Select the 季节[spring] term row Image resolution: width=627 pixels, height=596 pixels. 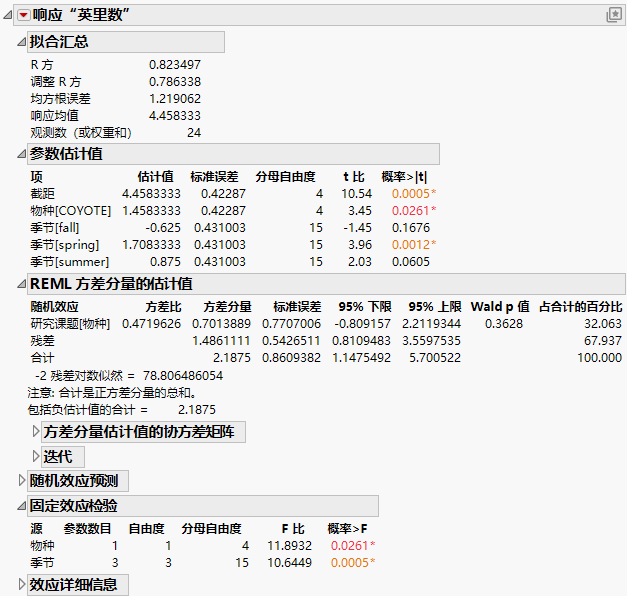click(234, 245)
